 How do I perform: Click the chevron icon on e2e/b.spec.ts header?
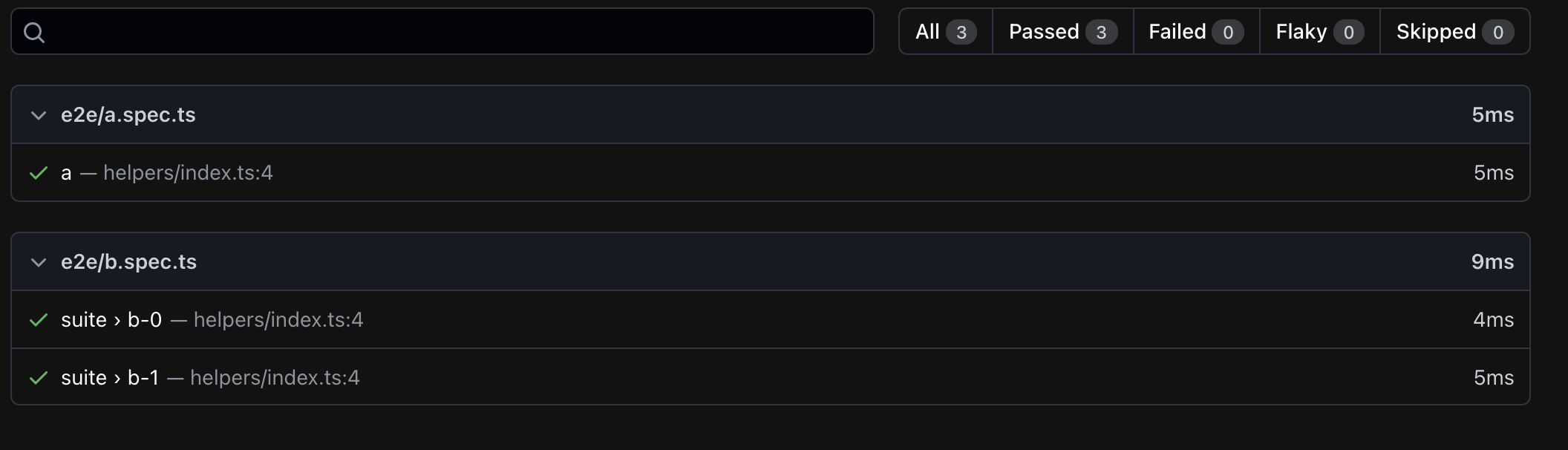pos(39,261)
